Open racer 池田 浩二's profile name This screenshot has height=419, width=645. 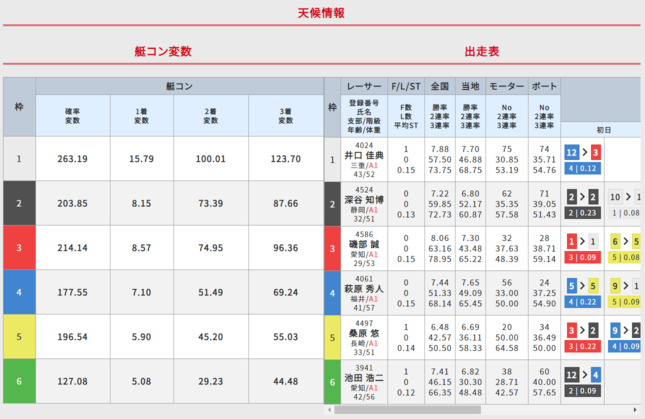364,379
